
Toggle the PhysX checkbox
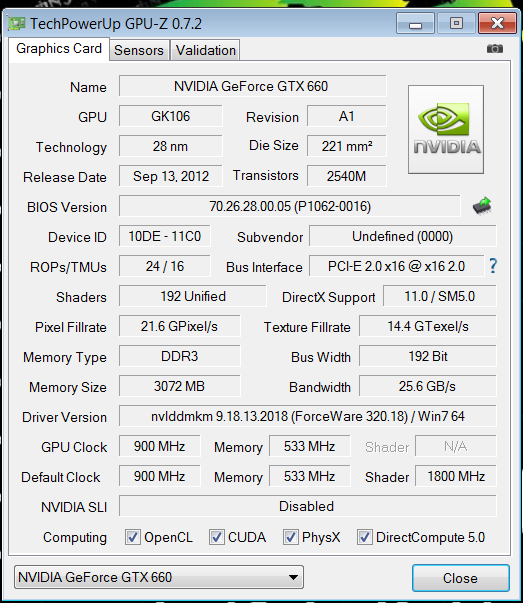[x=290, y=537]
